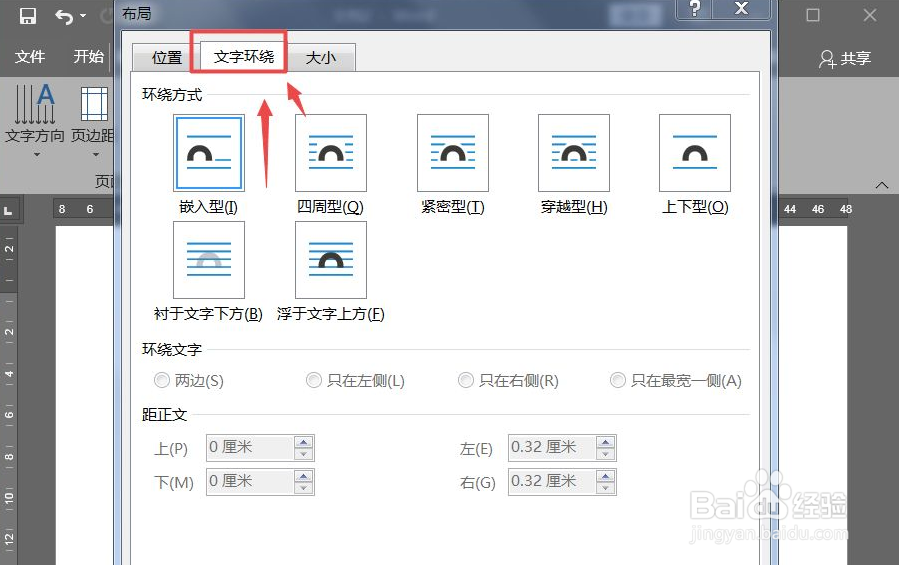Switch to the 大小 tab
The image size is (899, 565).
pos(321,57)
